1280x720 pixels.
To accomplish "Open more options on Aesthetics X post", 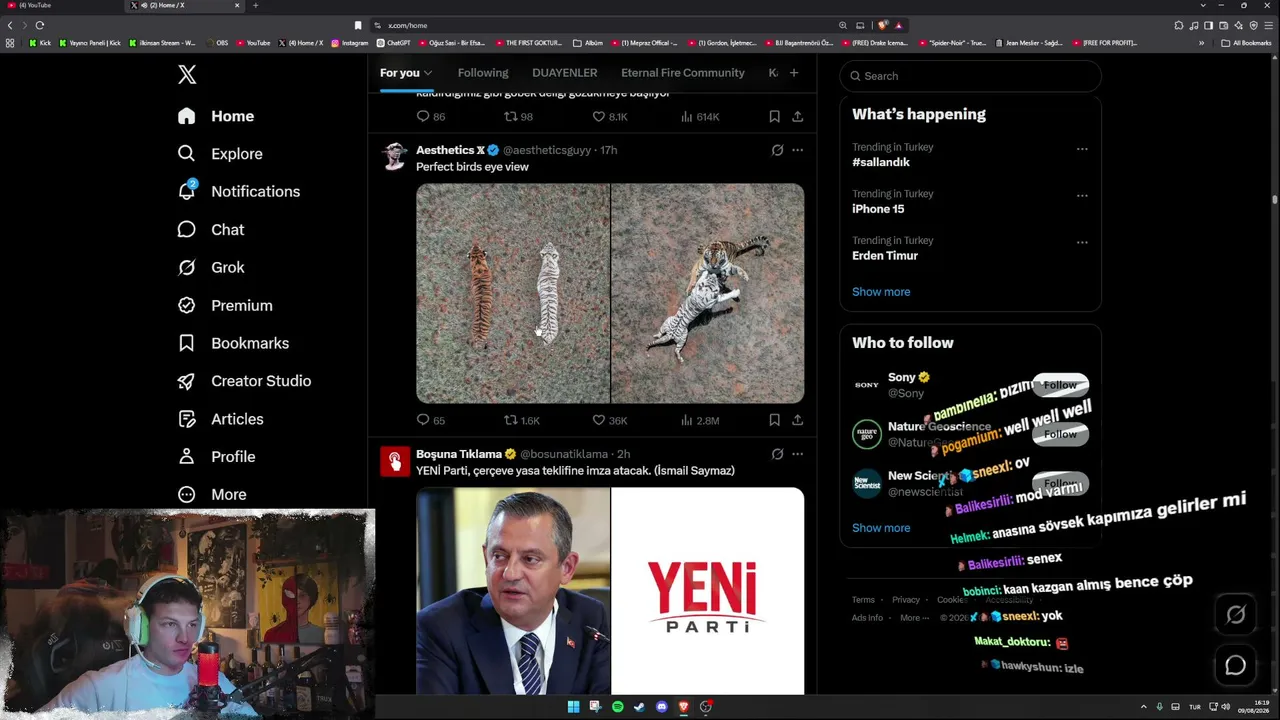I will coord(797,150).
